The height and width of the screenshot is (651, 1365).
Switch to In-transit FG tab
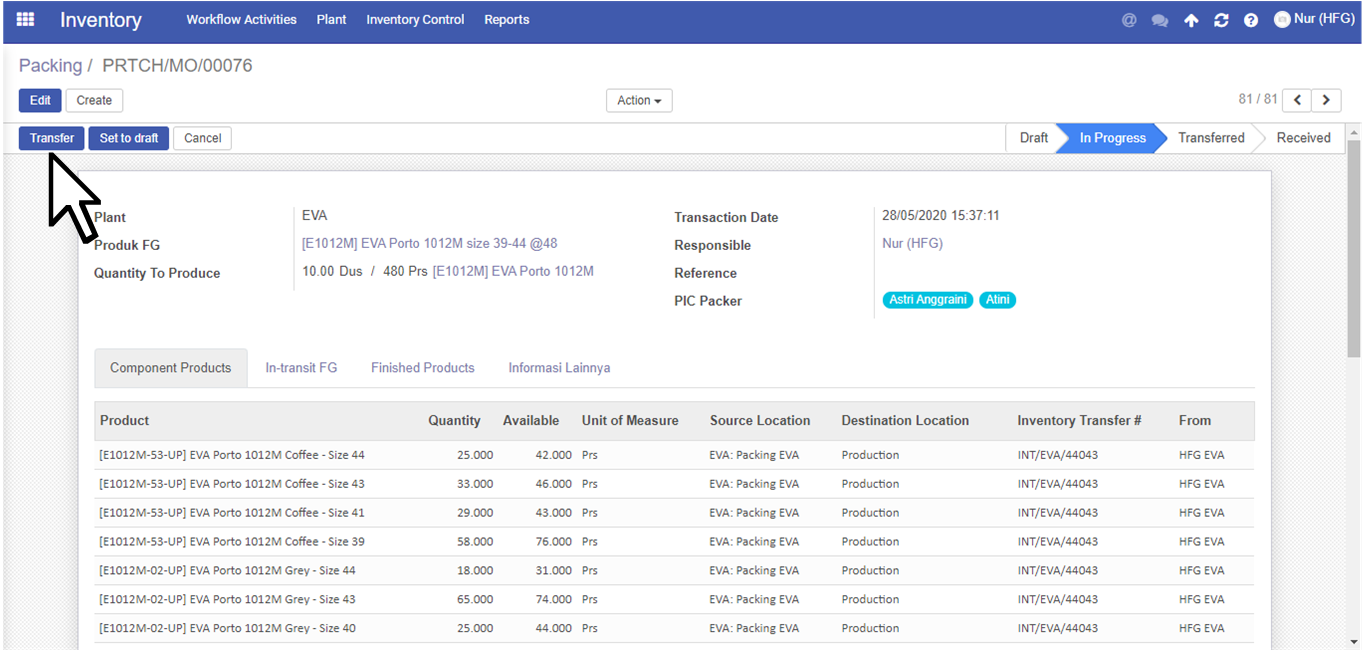point(301,368)
